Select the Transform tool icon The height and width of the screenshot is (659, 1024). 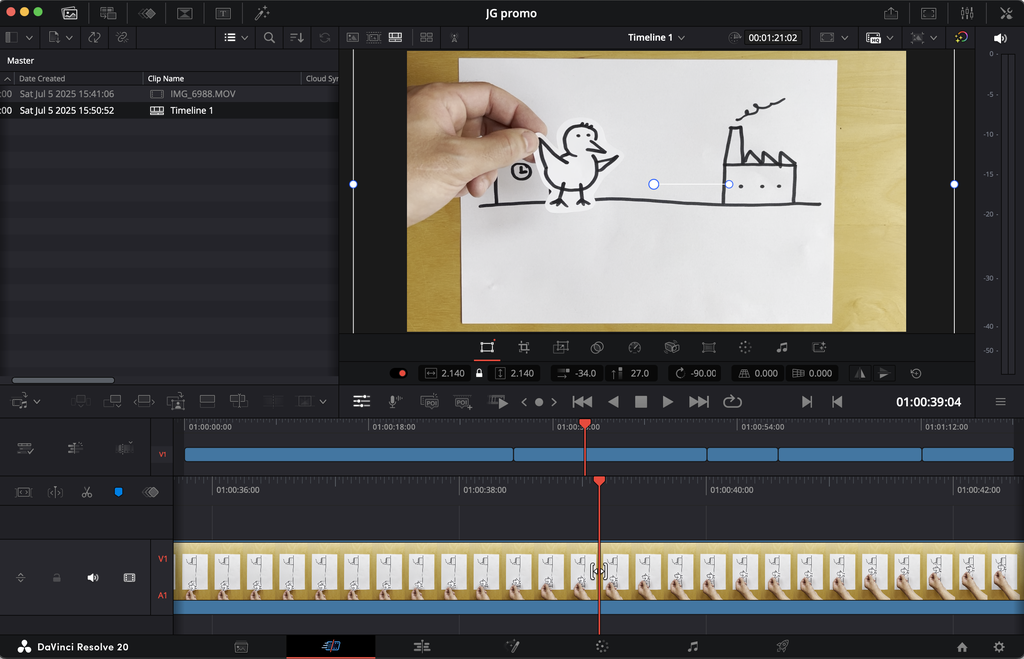click(x=487, y=347)
